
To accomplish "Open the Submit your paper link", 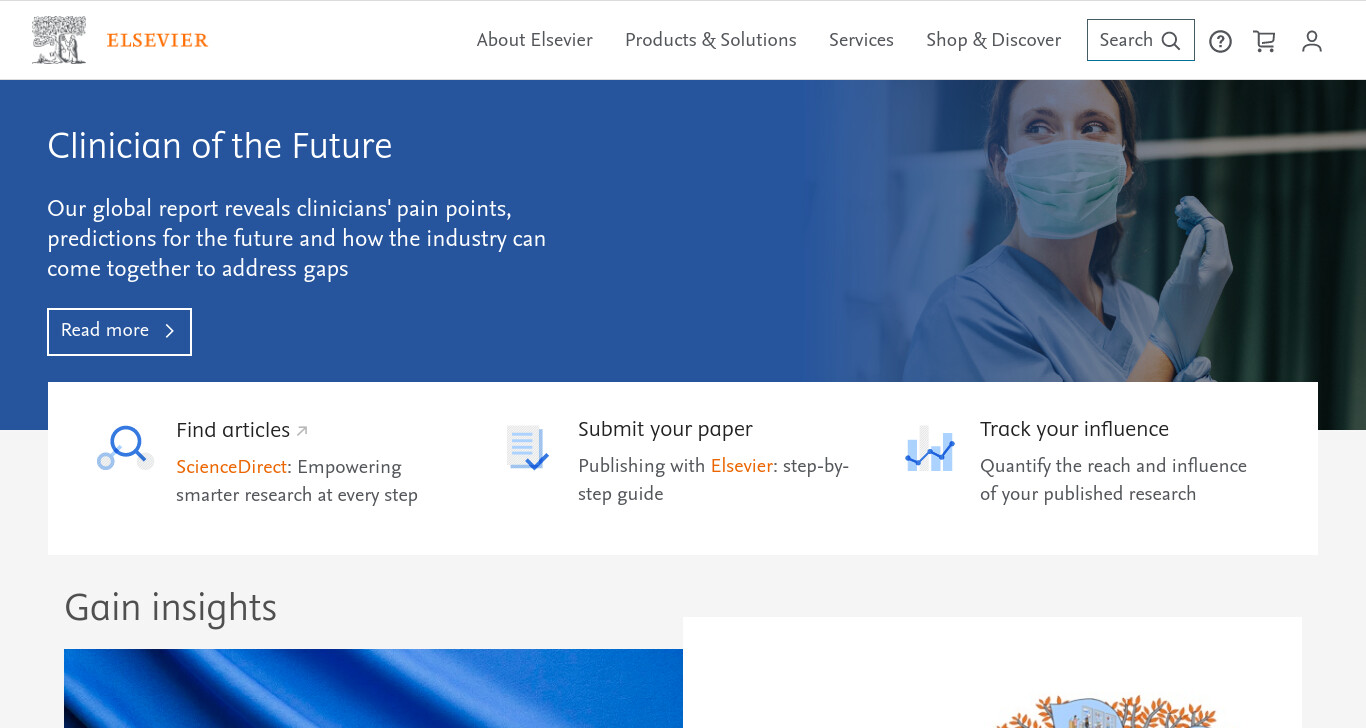I will 665,429.
